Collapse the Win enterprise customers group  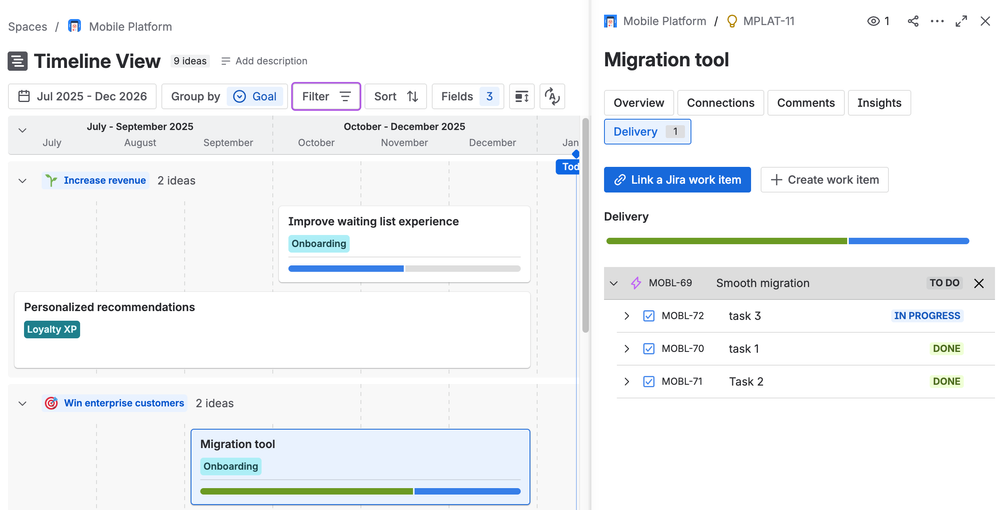pos(22,403)
